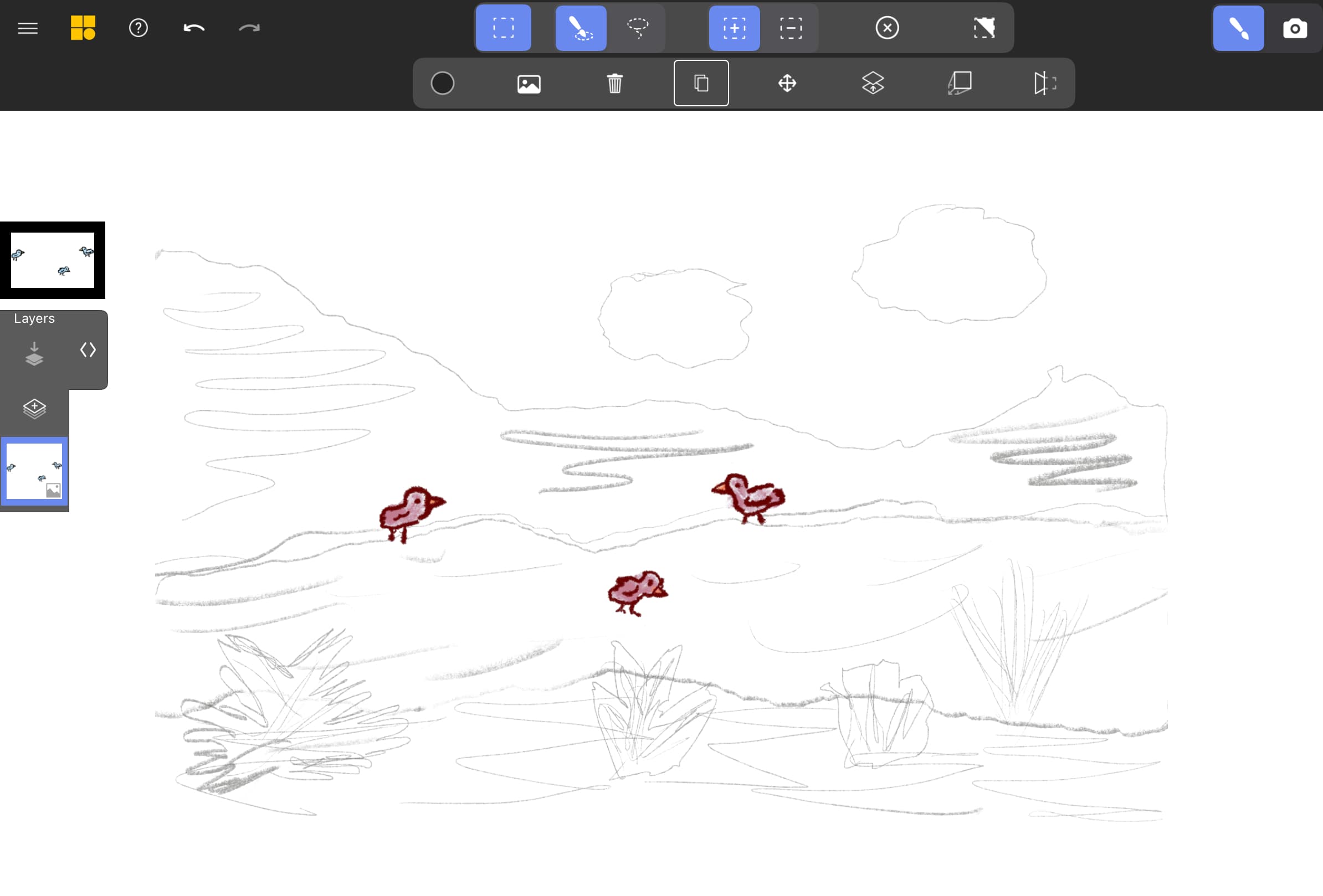Click the image insert icon
This screenshot has width=1323, height=896.
528,82
